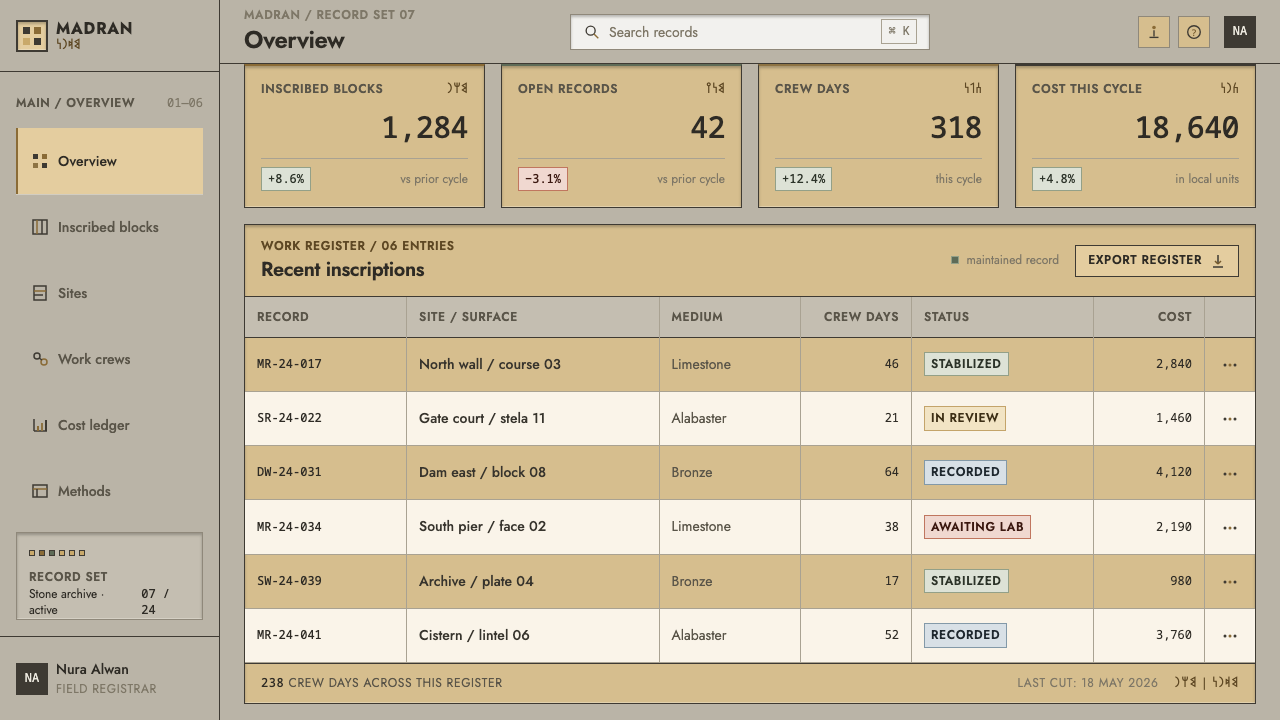Open the Record Set stone archive card
The height and width of the screenshot is (720, 1280).
point(110,576)
